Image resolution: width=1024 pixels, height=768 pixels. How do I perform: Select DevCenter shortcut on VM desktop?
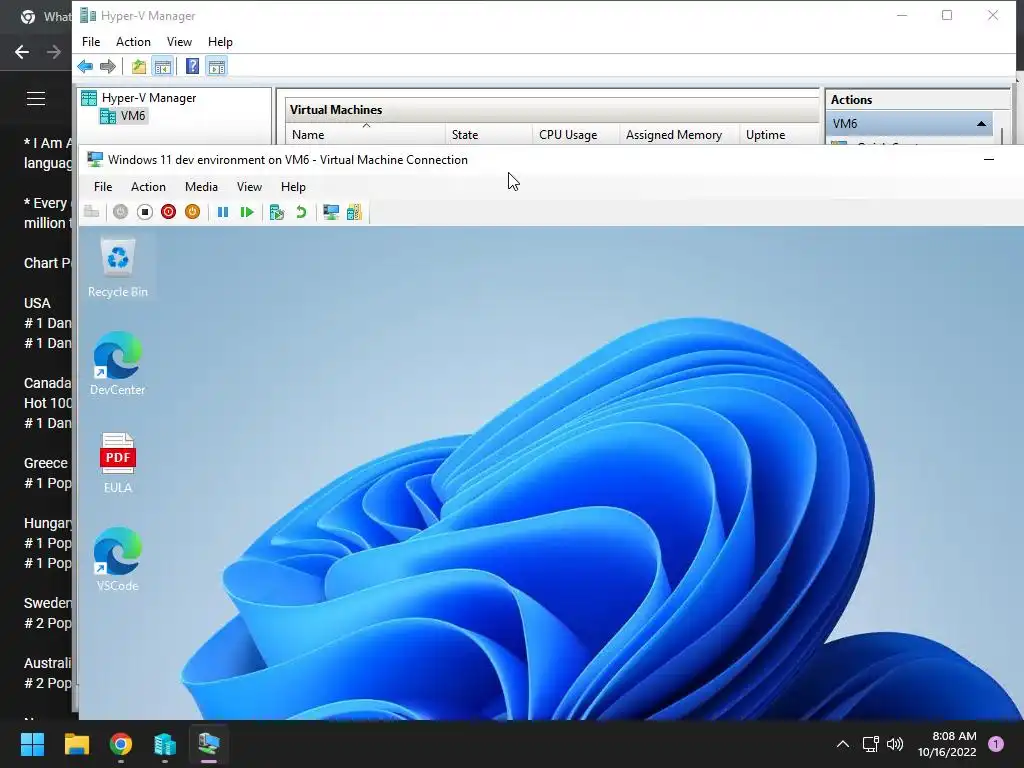click(x=118, y=364)
